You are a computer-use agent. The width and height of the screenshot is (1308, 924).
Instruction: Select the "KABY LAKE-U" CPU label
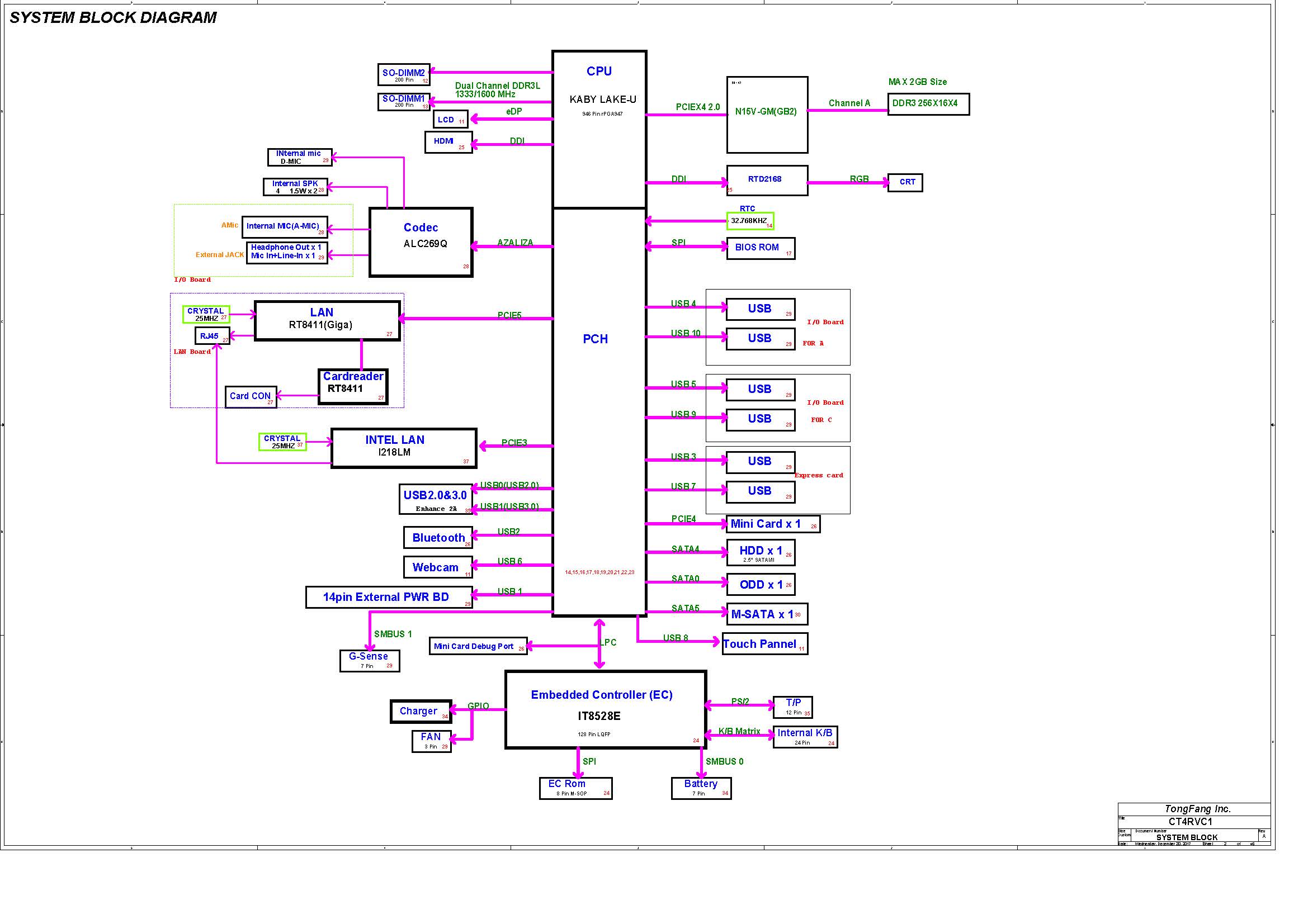point(603,99)
